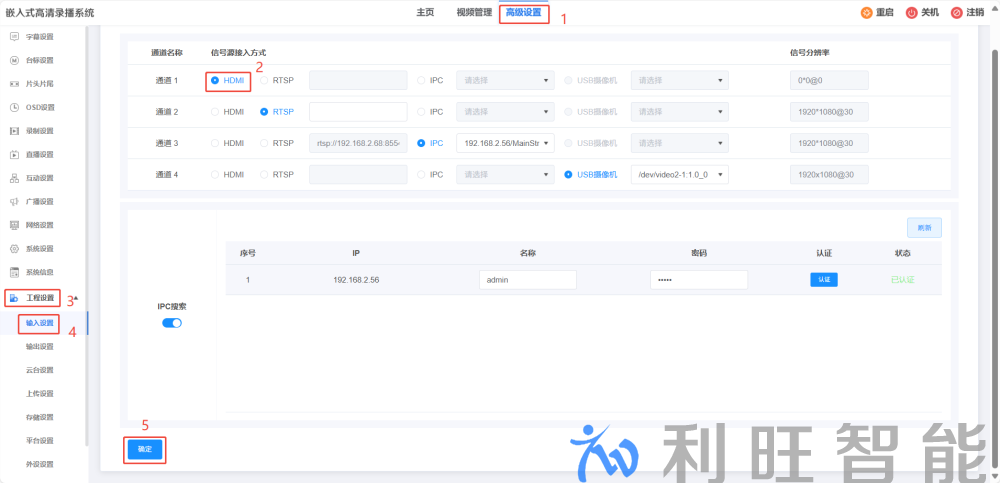Open 通道 1 USB camera dropdown

tap(680, 80)
